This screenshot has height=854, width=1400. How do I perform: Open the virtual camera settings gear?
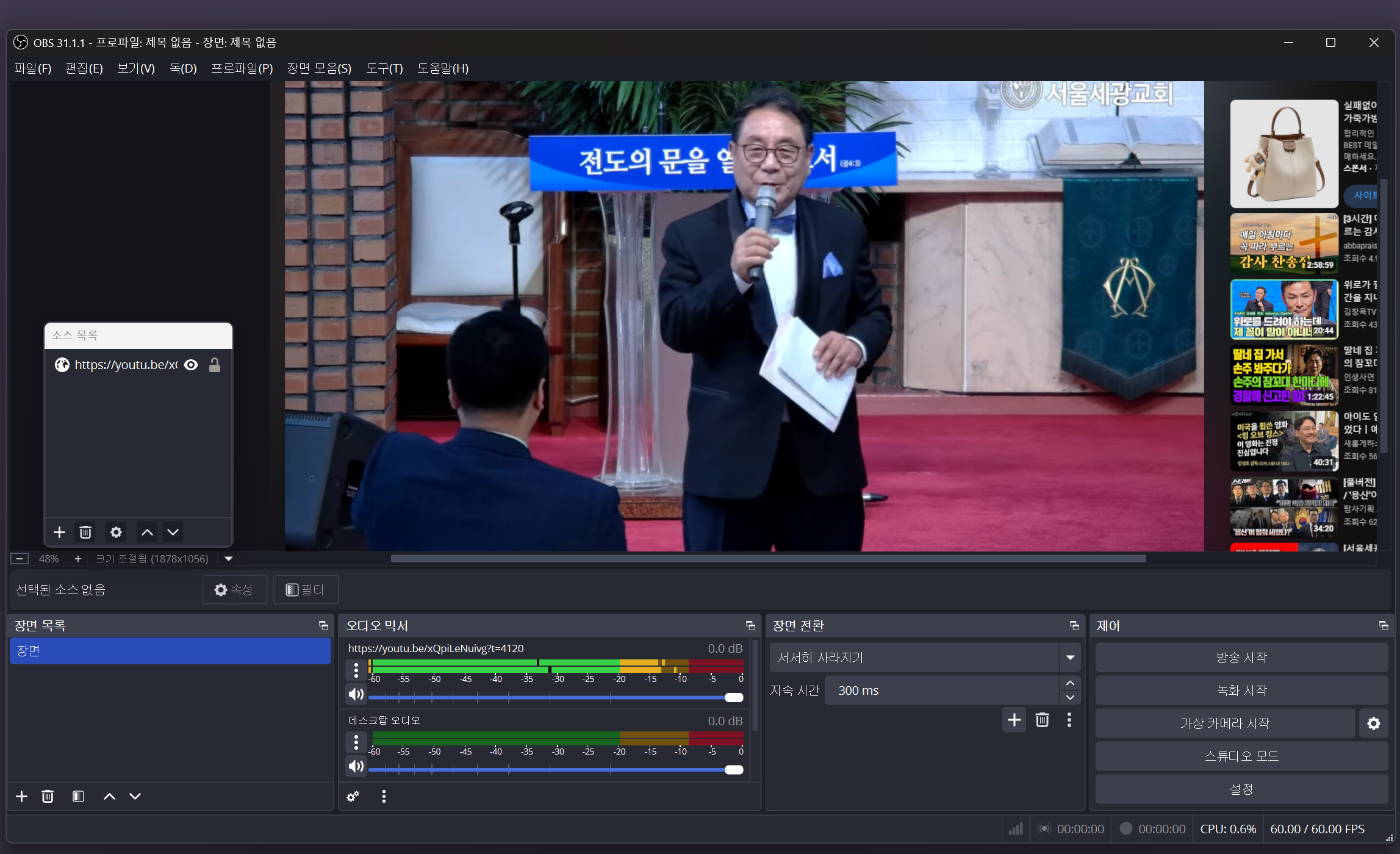pyautogui.click(x=1373, y=723)
